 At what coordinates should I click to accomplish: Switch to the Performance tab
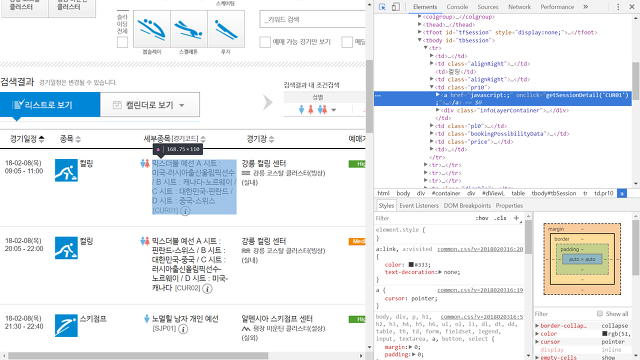(x=557, y=7)
